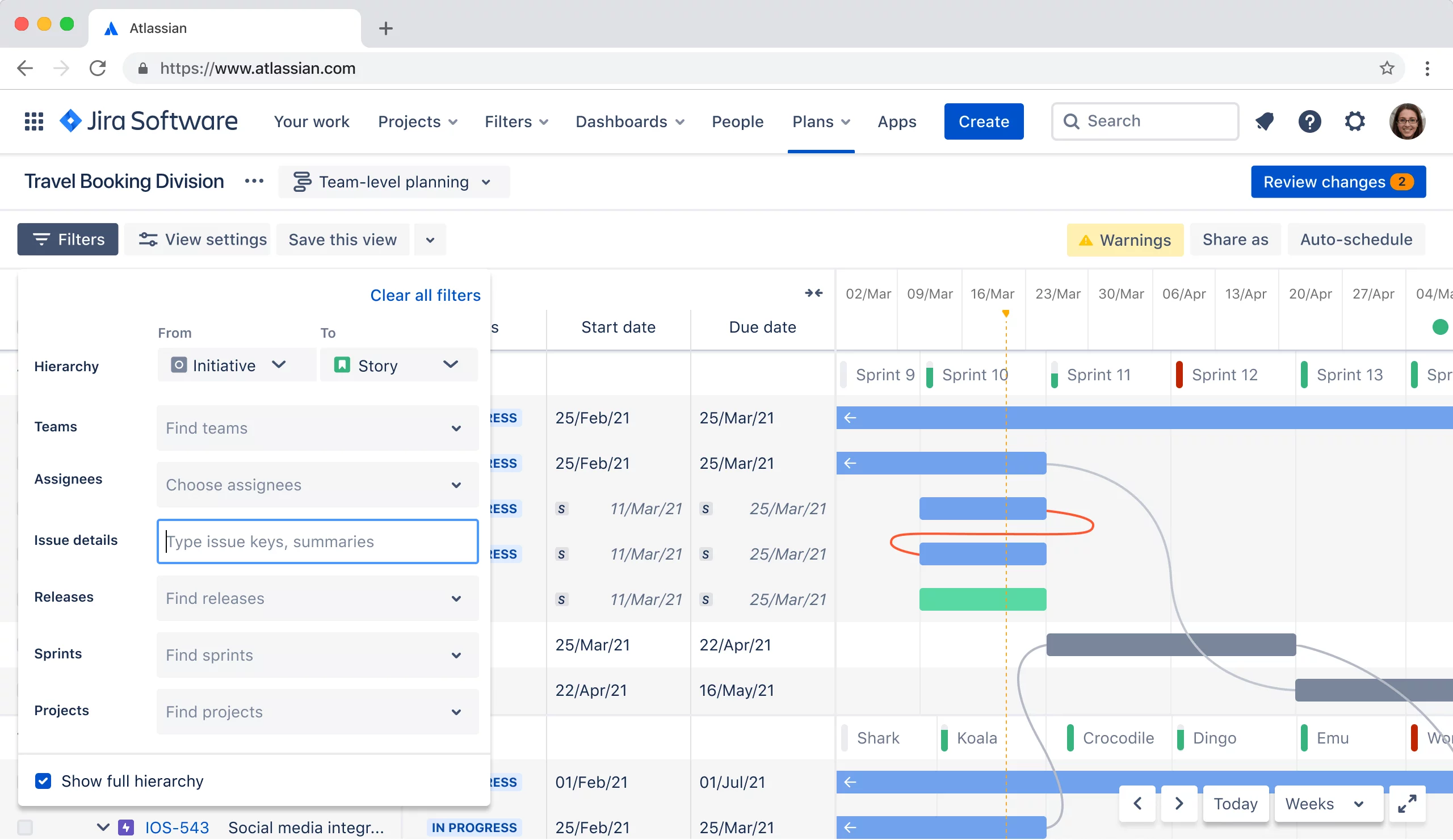
Task: Click Clear all filters link
Action: 425,295
